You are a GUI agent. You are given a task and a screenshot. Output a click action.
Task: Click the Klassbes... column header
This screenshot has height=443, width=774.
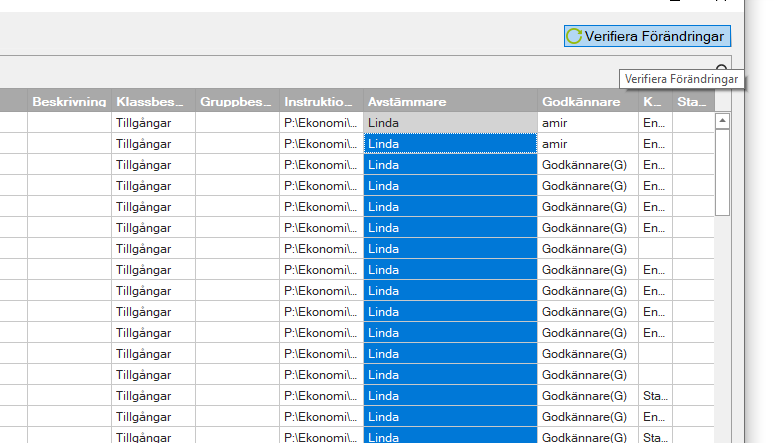(x=154, y=101)
